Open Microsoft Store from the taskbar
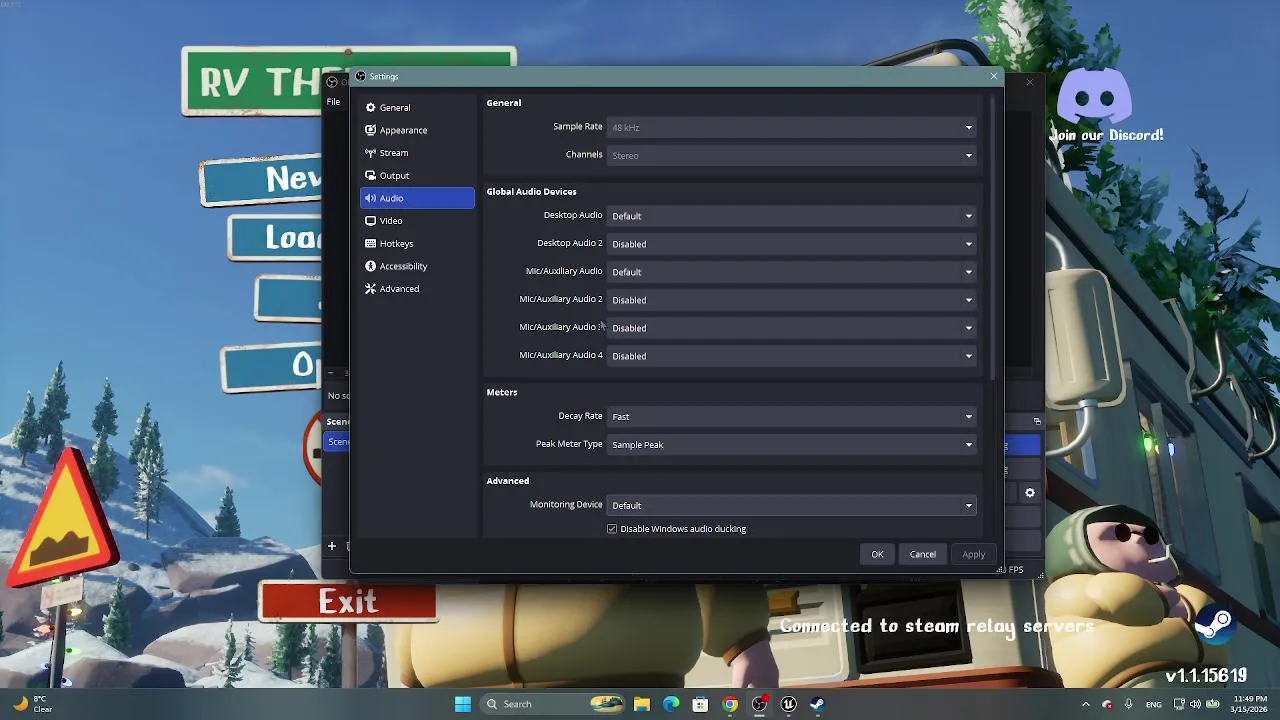The height and width of the screenshot is (720, 1280). (x=700, y=704)
